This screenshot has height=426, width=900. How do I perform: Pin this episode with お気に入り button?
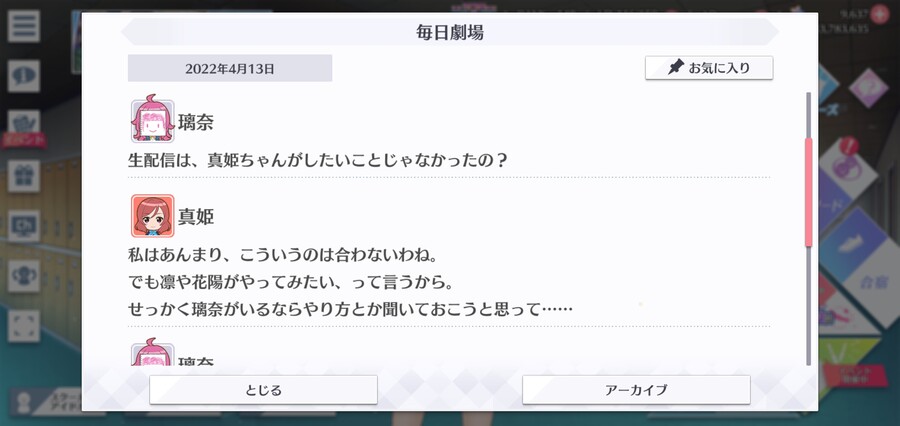pyautogui.click(x=709, y=68)
